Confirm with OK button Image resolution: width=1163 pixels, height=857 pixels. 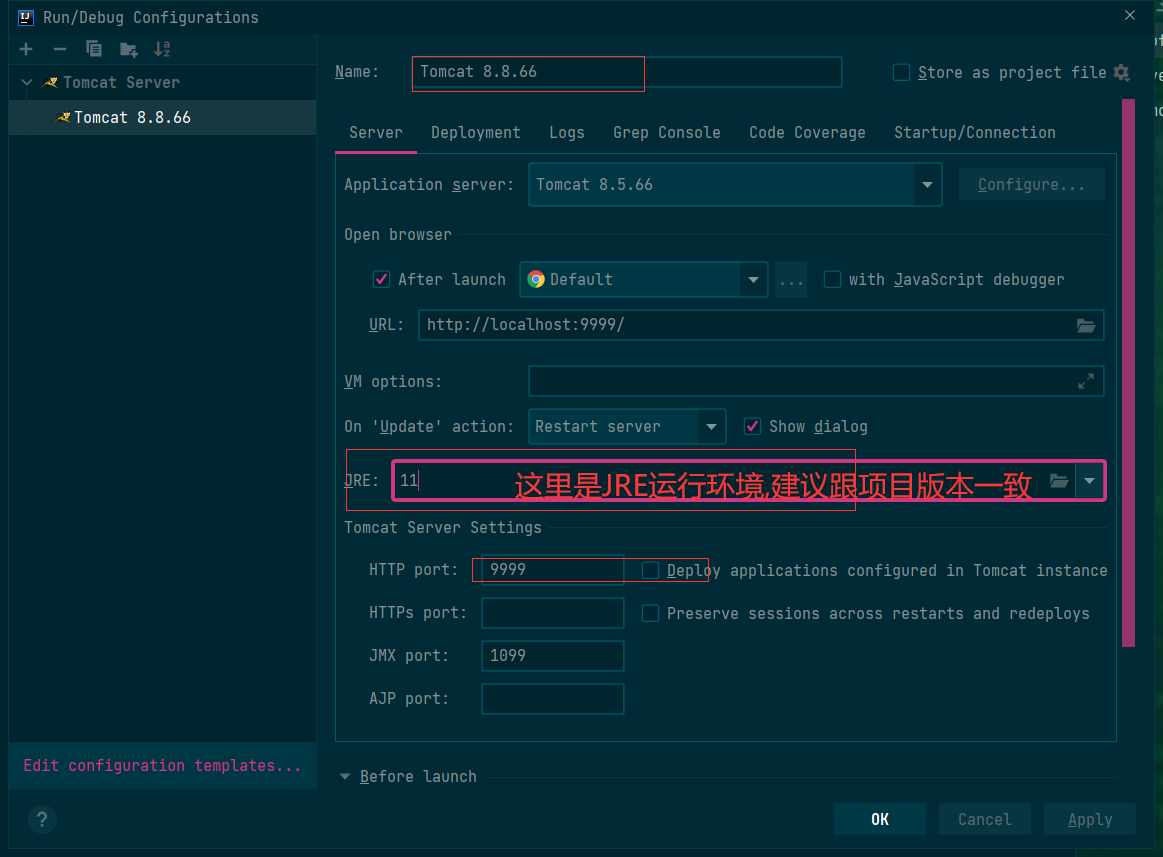(880, 819)
